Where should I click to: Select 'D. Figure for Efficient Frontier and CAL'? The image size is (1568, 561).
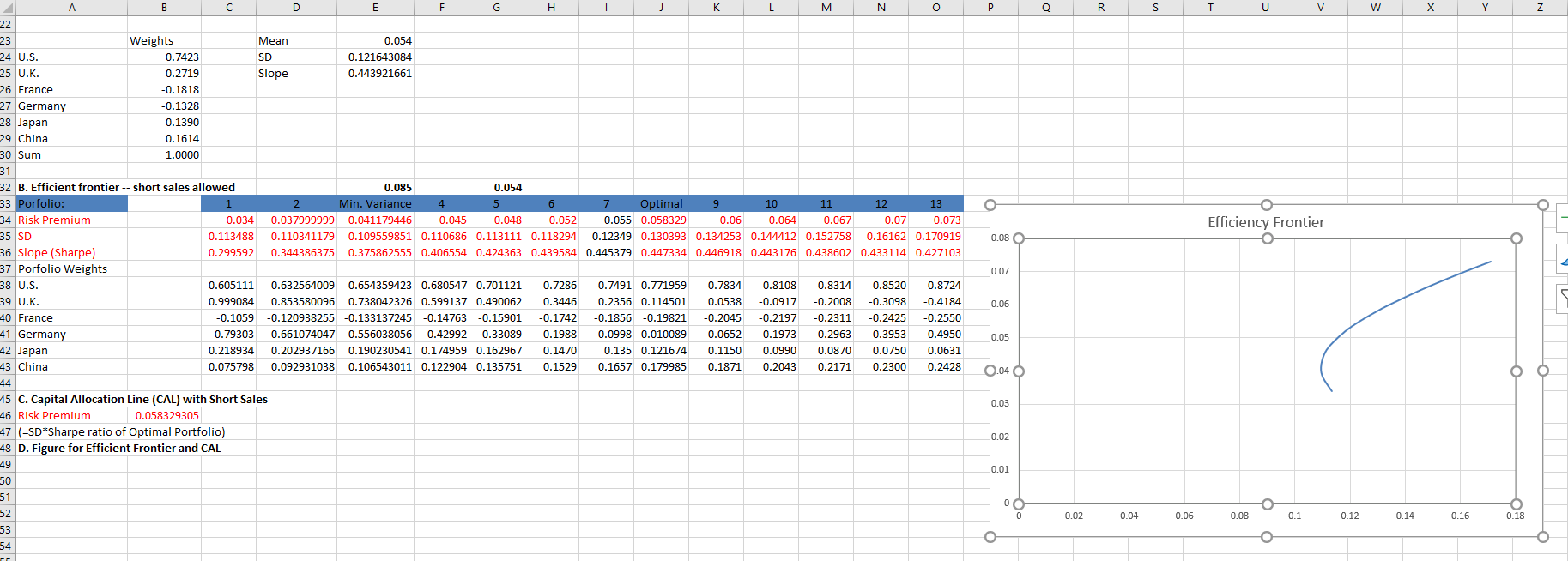coord(119,448)
